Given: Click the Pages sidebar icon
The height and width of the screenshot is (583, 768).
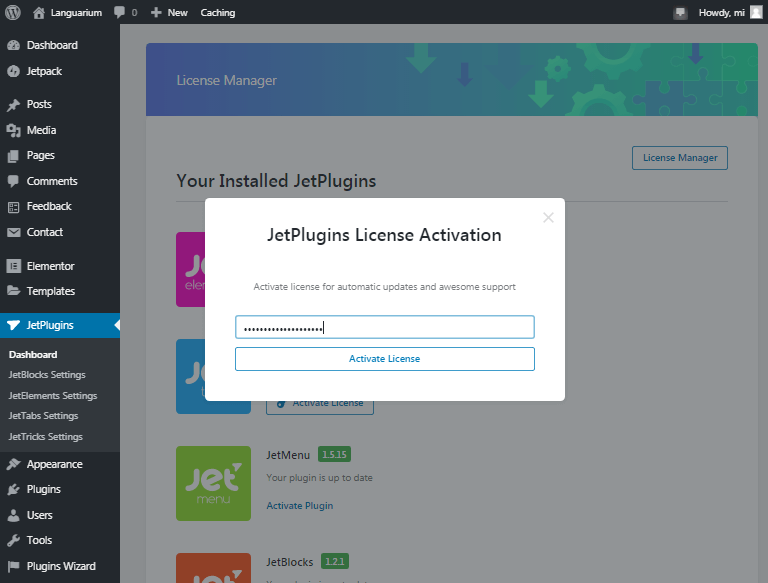Looking at the screenshot, I should (14, 156).
